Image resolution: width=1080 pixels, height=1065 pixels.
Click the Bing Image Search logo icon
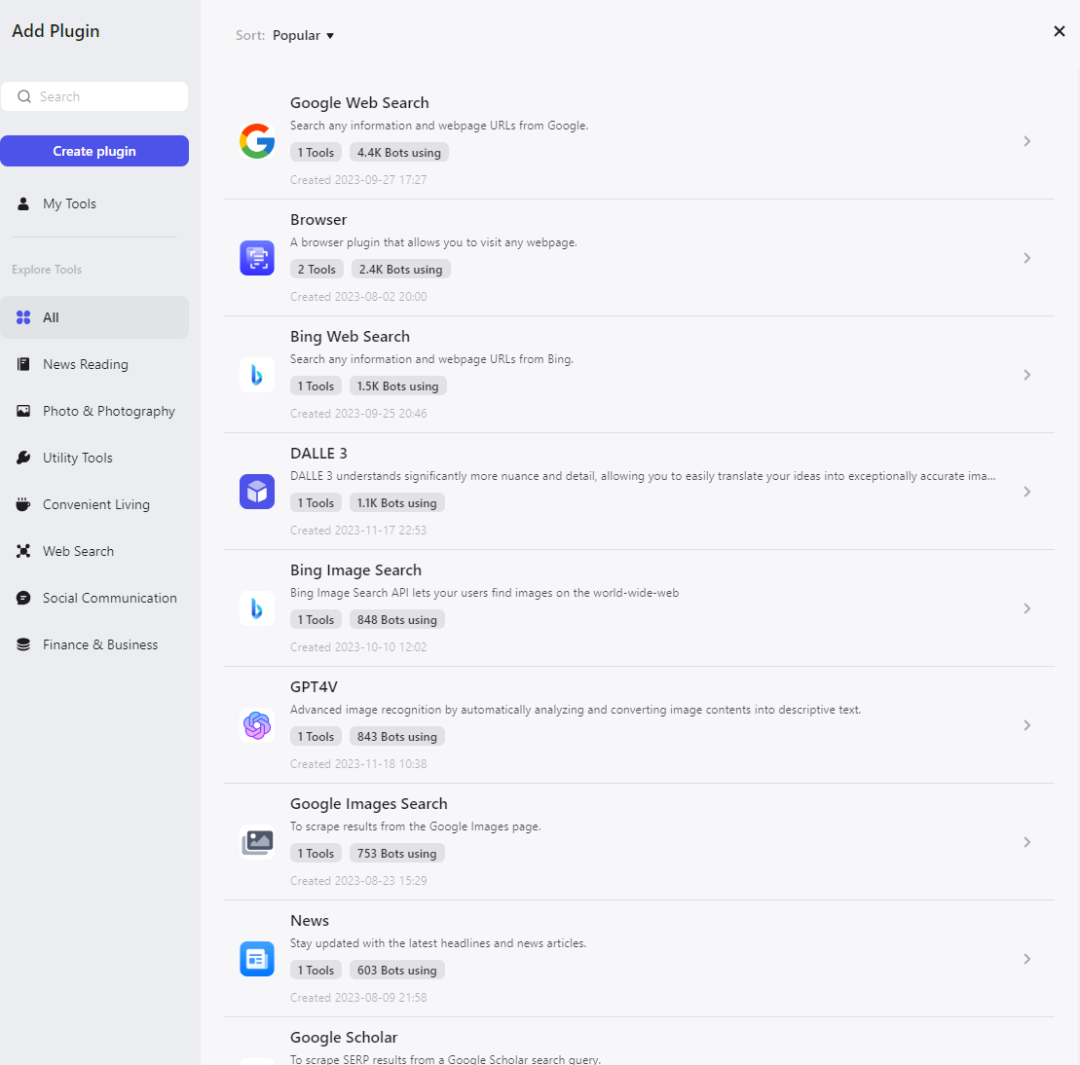pyautogui.click(x=257, y=608)
